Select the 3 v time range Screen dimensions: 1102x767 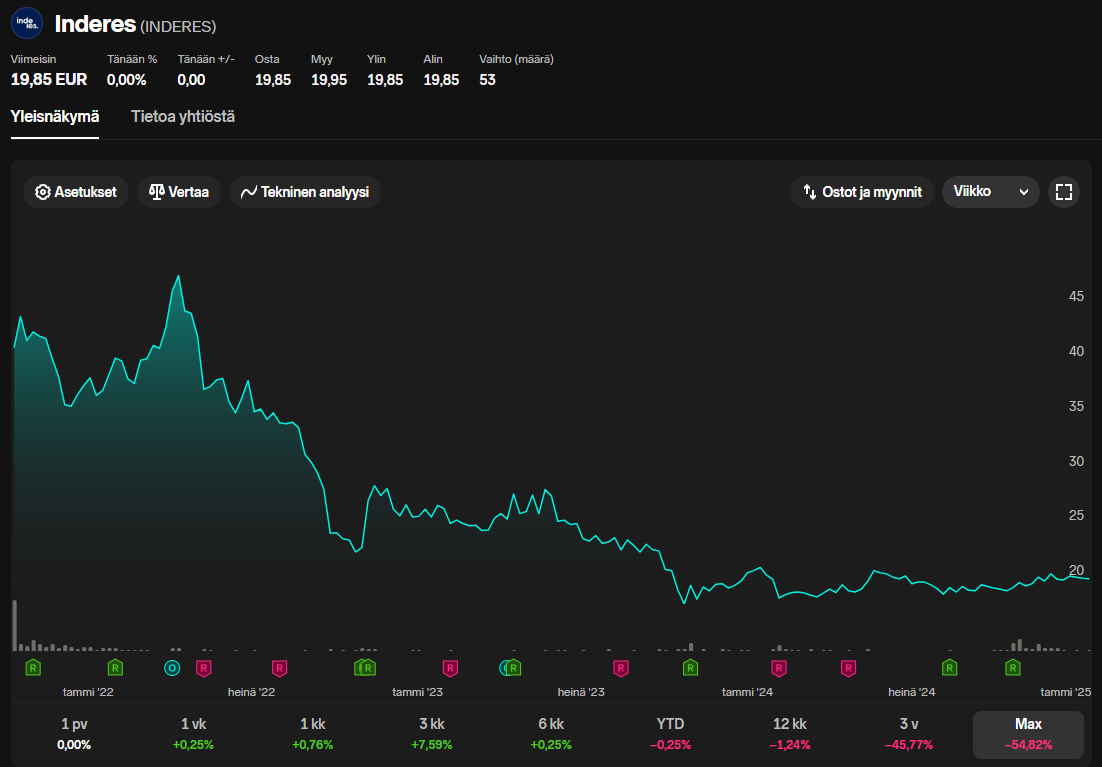tap(909, 734)
